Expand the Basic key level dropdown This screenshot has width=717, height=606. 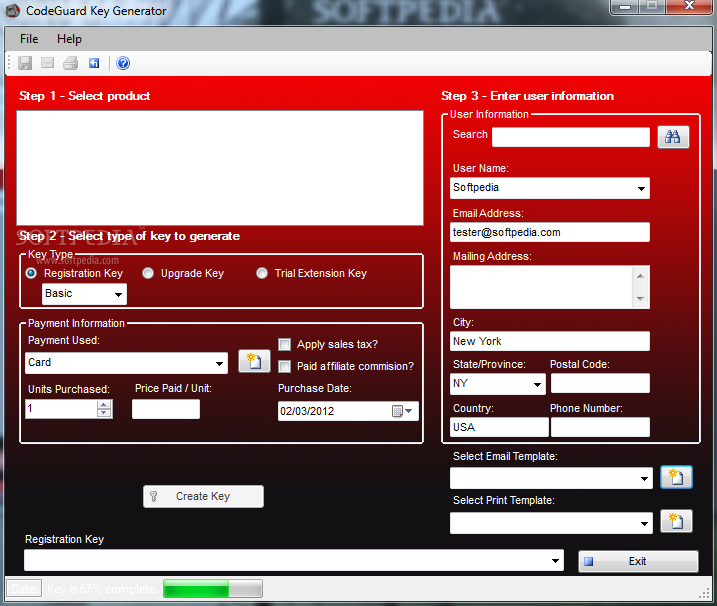118,294
